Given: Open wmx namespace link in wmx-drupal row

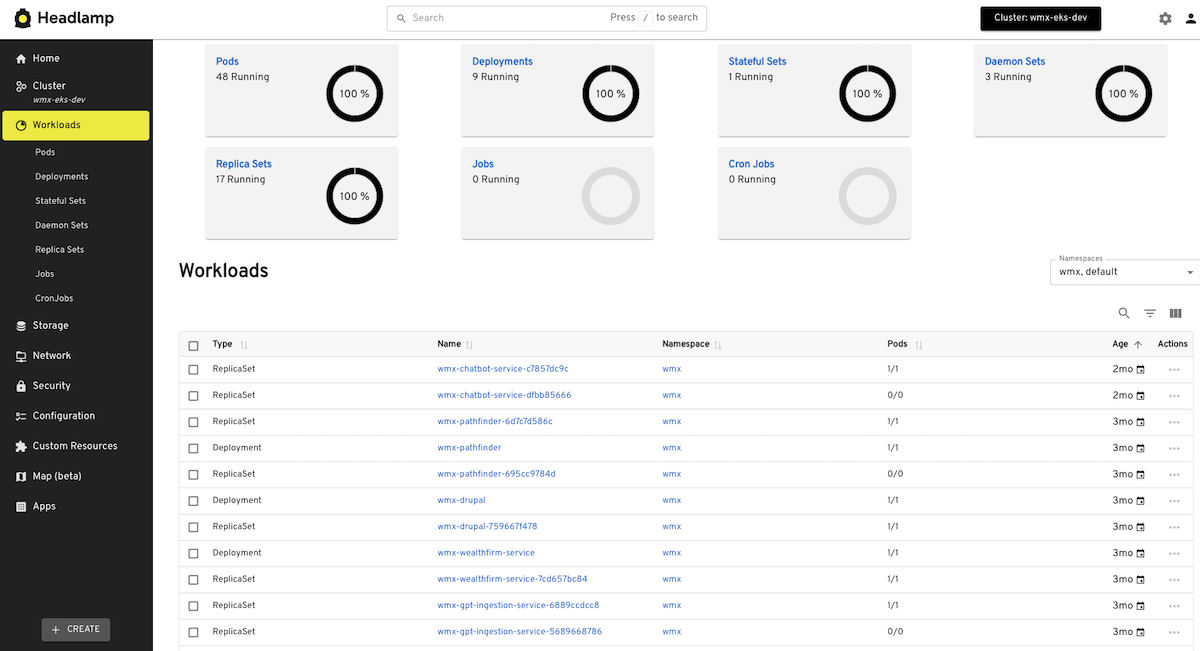Looking at the screenshot, I should click(x=671, y=501).
